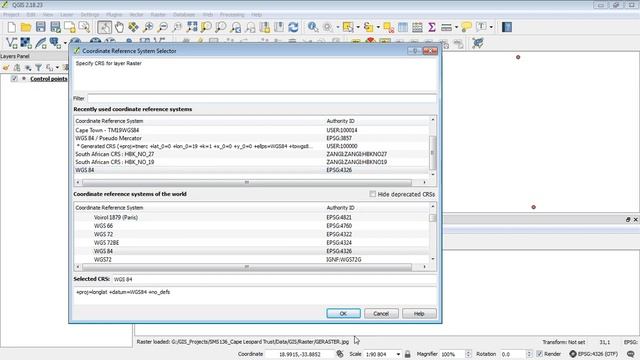This screenshot has width=640, height=360.
Task: Open the composer manager
Action: pyautogui.click(x=84, y=27)
